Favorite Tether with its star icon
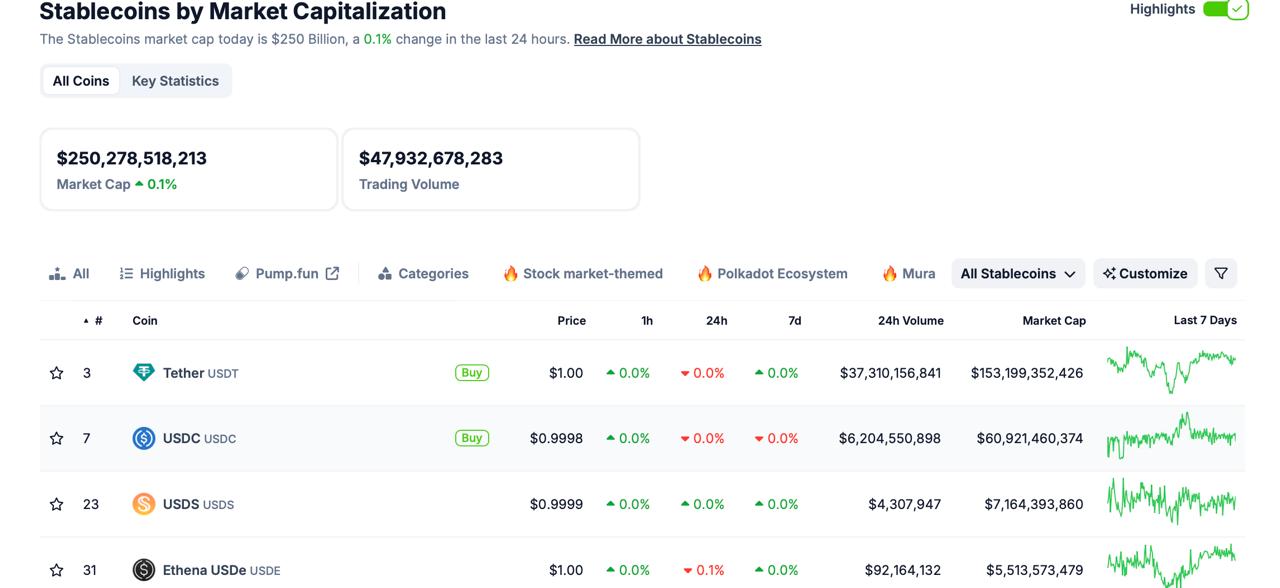This screenshot has width=1280, height=588. tap(57, 373)
